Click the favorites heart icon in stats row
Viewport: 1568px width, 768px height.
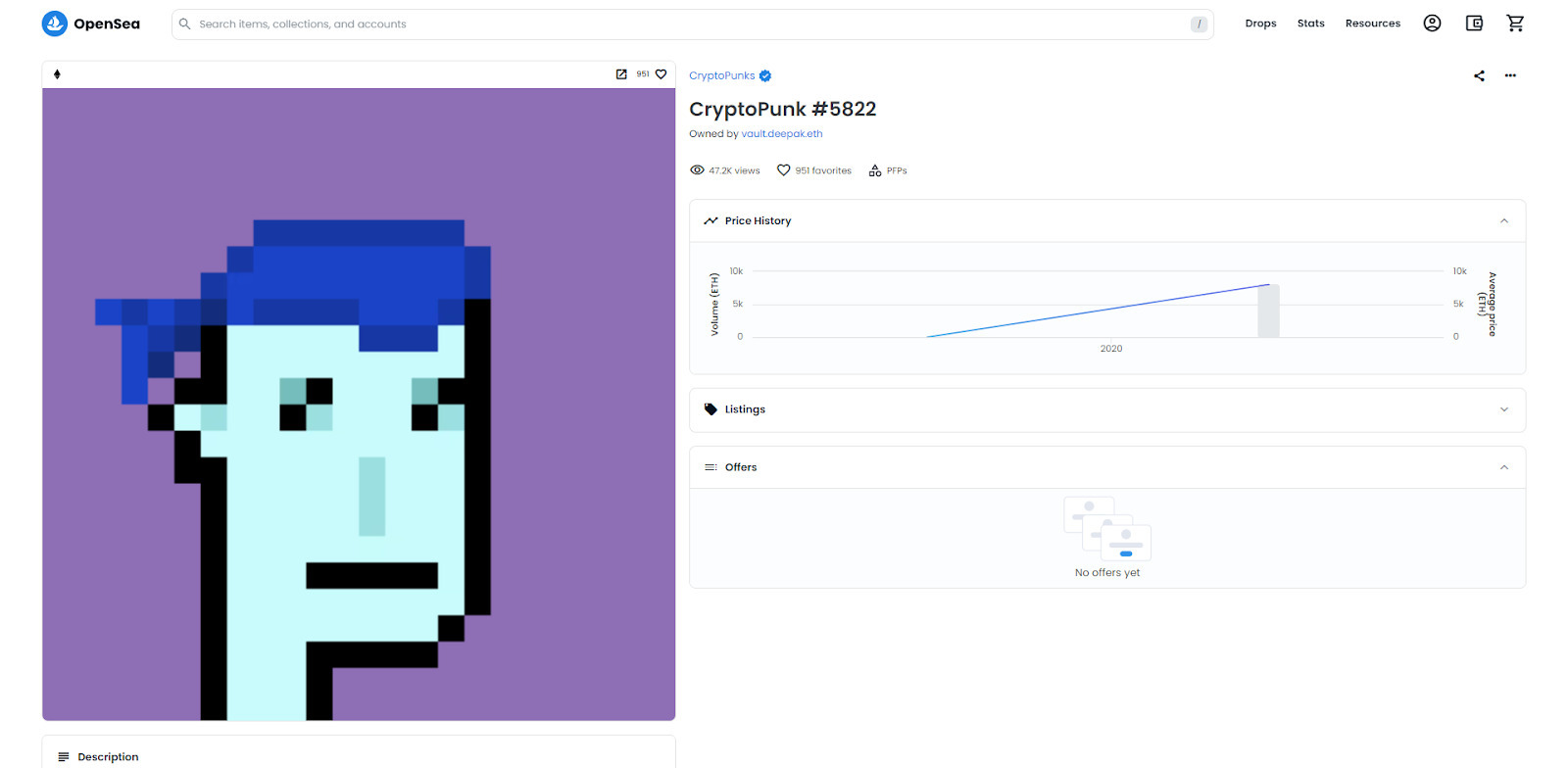pos(783,170)
